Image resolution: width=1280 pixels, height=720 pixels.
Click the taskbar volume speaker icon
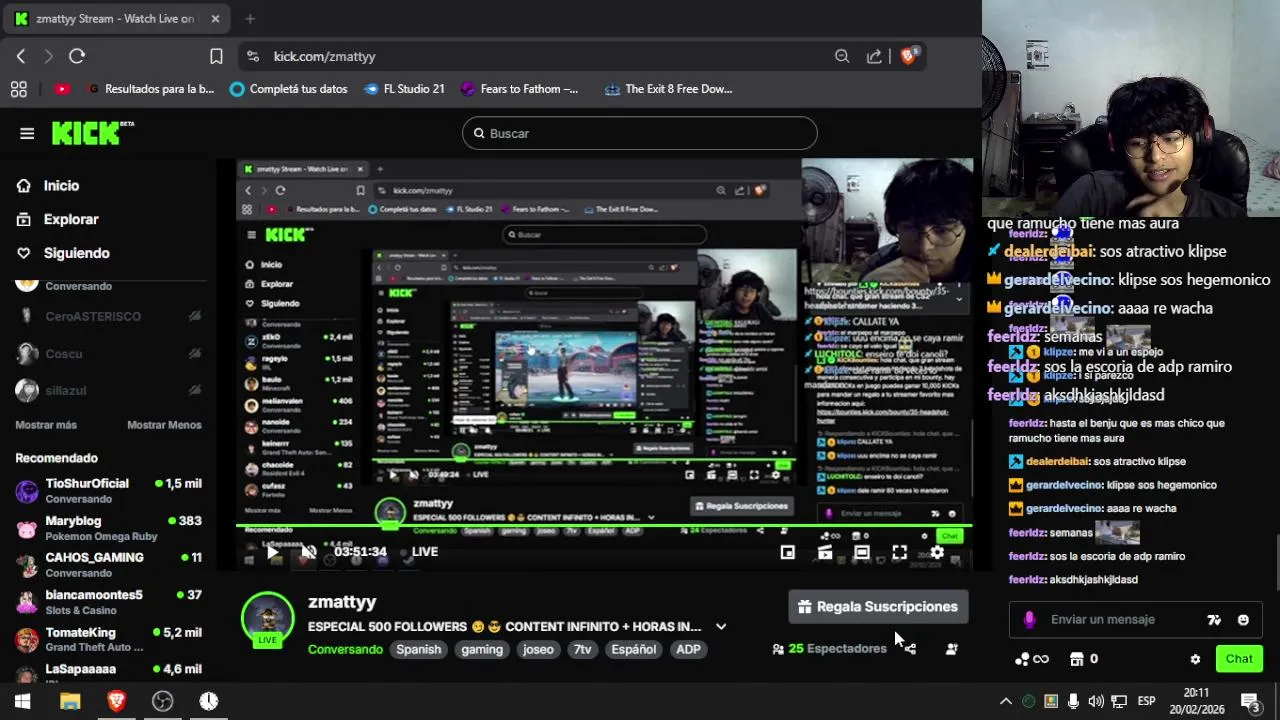[x=1096, y=701]
